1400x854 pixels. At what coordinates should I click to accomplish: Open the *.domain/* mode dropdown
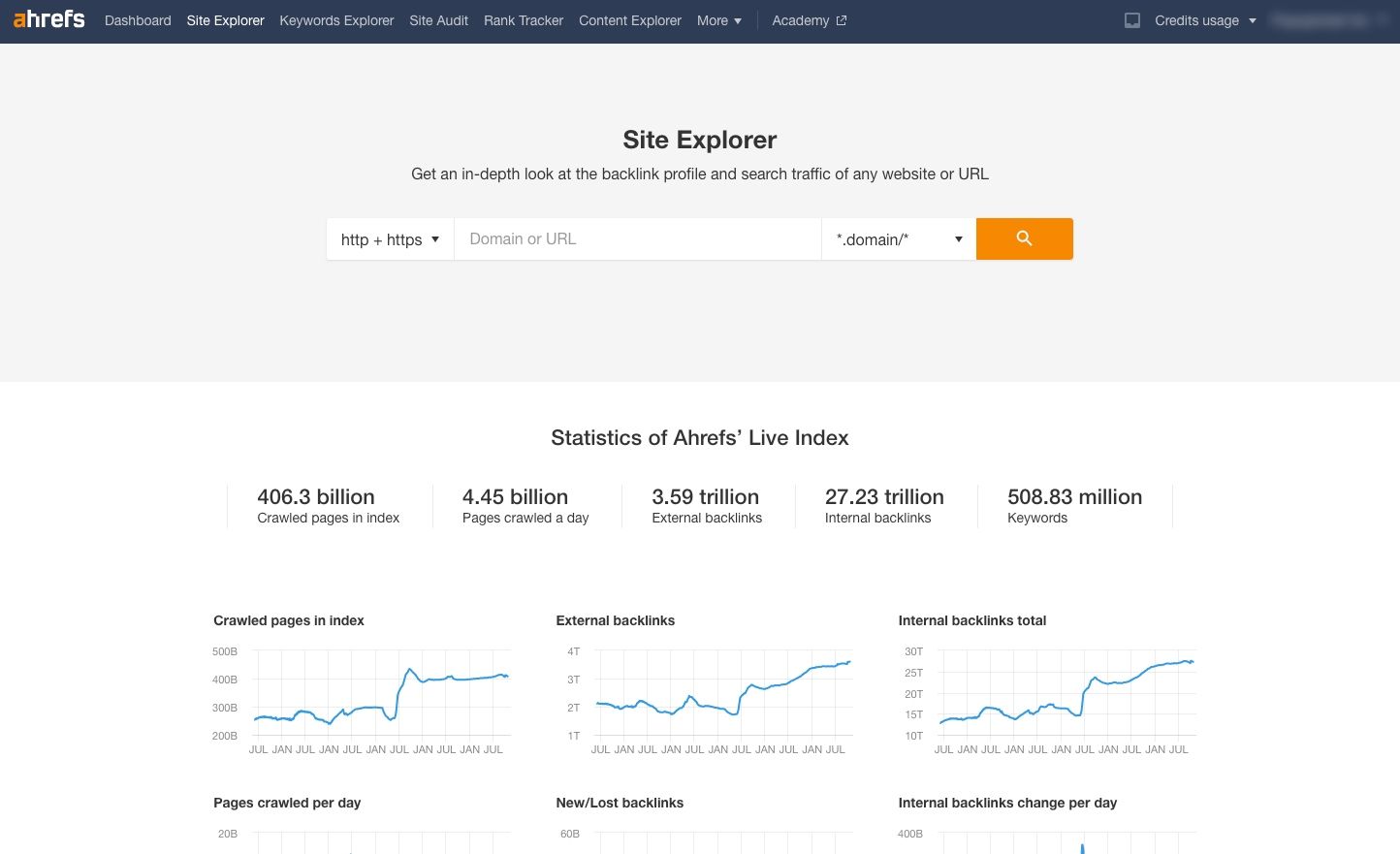point(899,239)
